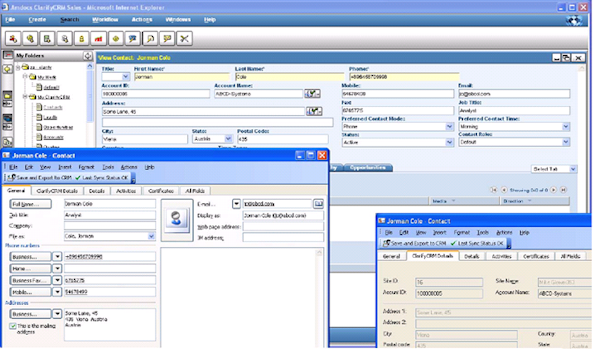Click the fourth CRM toolbar icon

click(x=64, y=39)
